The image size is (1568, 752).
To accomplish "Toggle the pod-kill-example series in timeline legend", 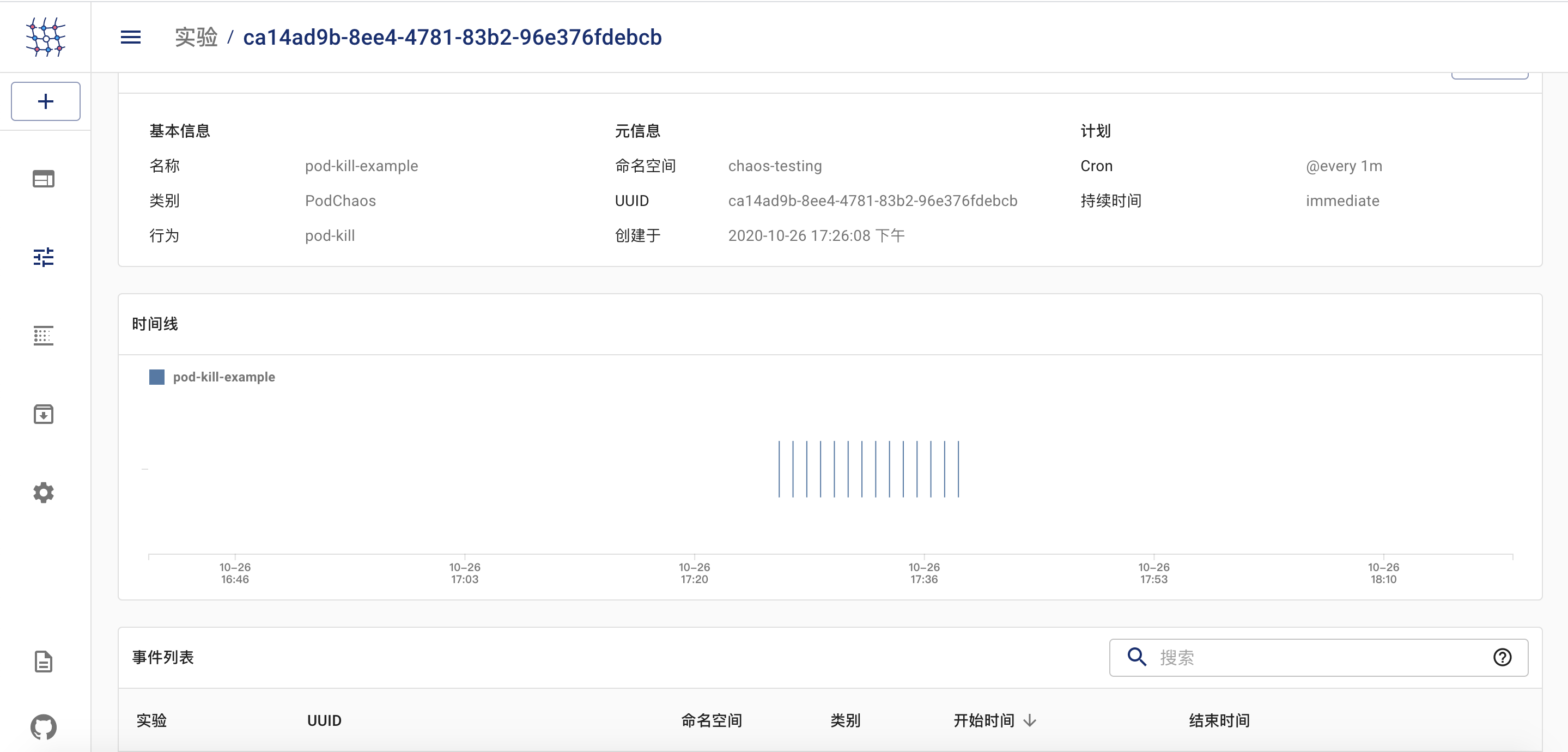I will [x=212, y=377].
